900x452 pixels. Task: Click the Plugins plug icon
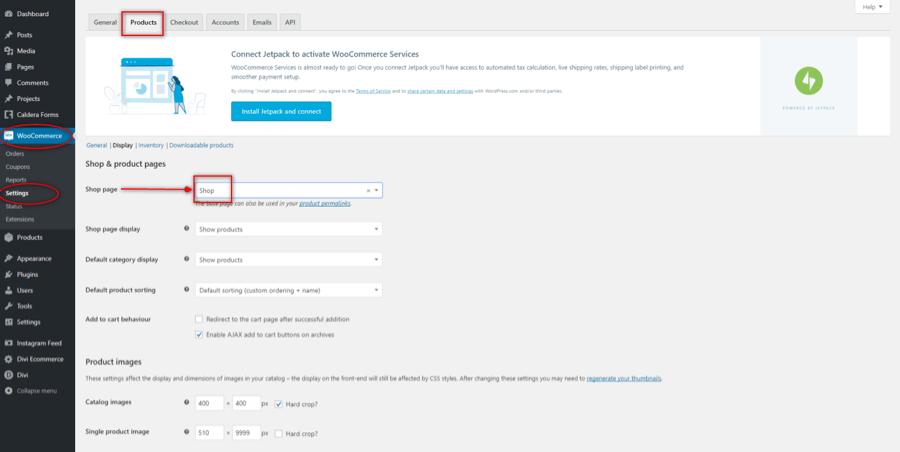point(9,275)
